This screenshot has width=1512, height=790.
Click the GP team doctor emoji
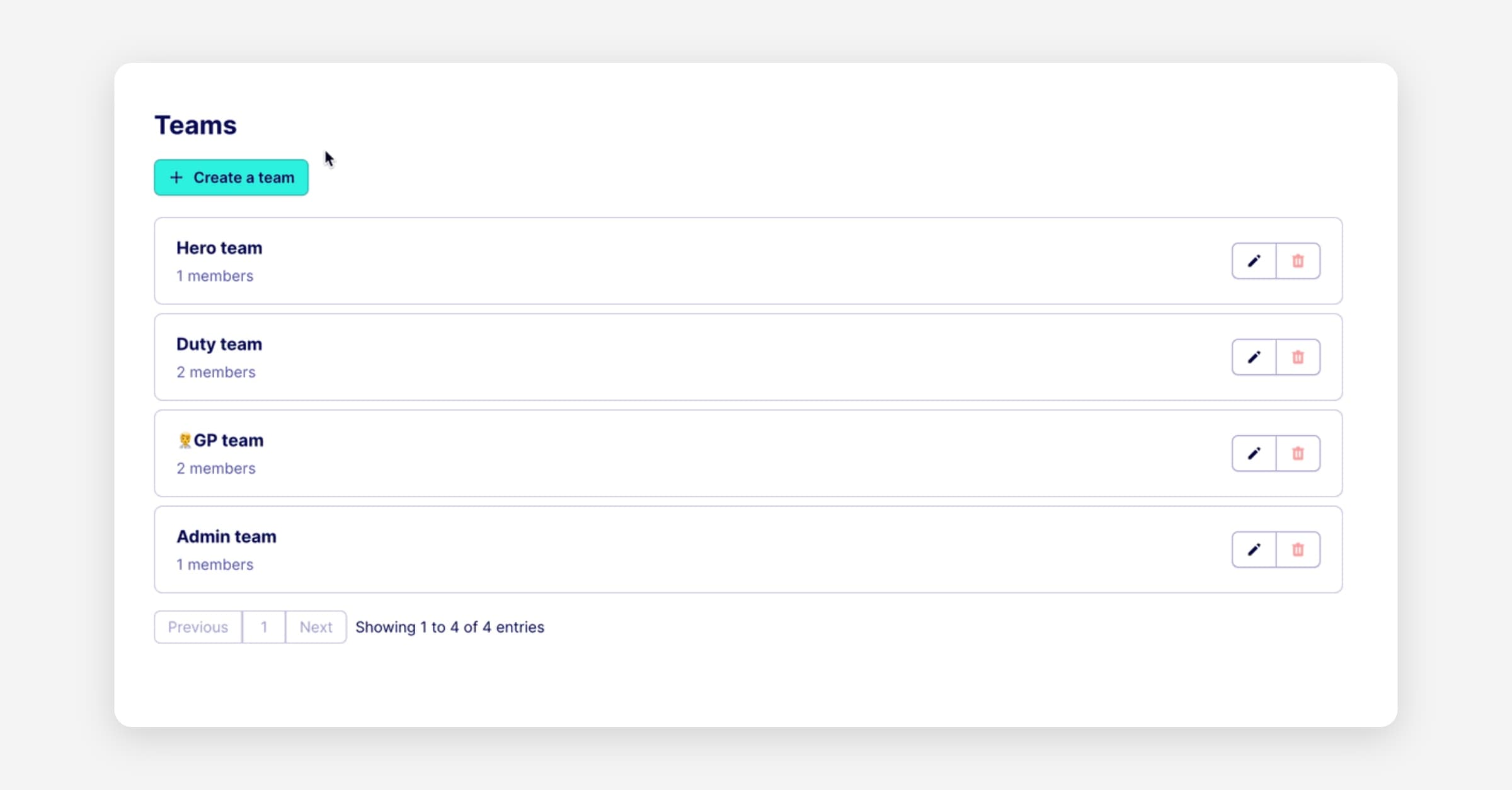click(x=185, y=440)
